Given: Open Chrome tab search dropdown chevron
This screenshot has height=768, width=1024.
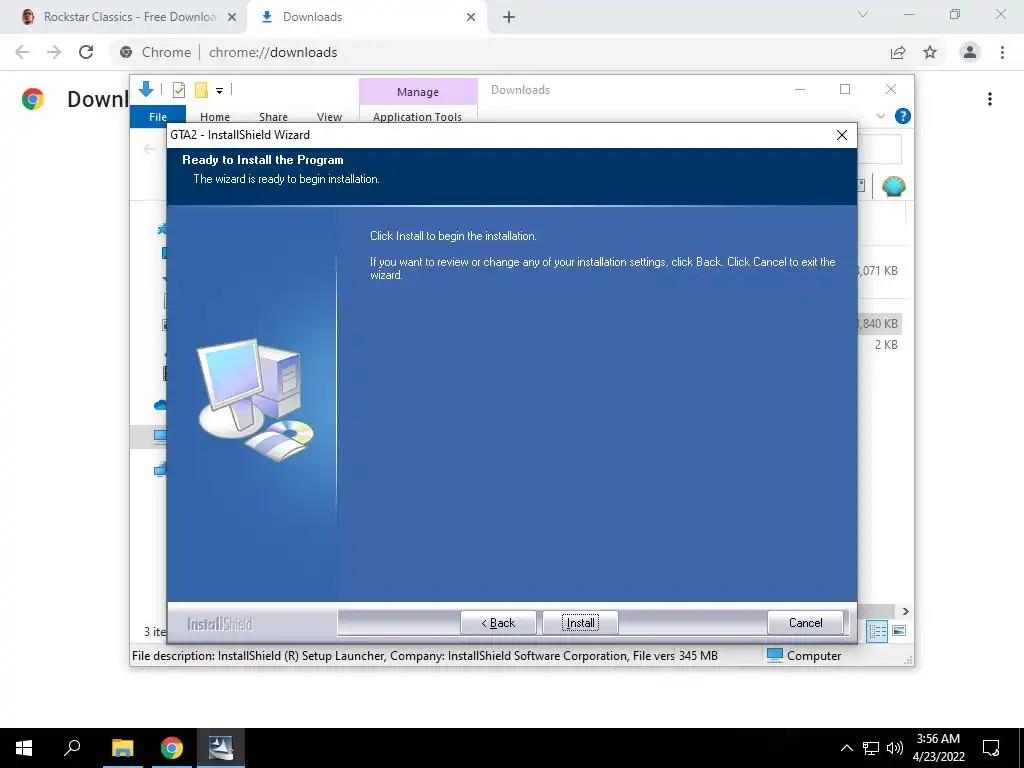Looking at the screenshot, I should tap(863, 14).
